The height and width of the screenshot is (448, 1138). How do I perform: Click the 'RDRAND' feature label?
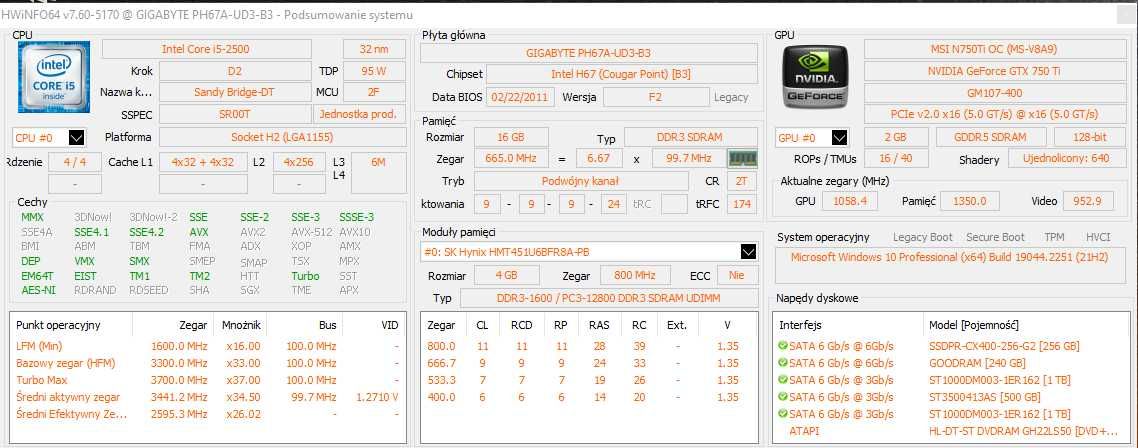[x=95, y=290]
